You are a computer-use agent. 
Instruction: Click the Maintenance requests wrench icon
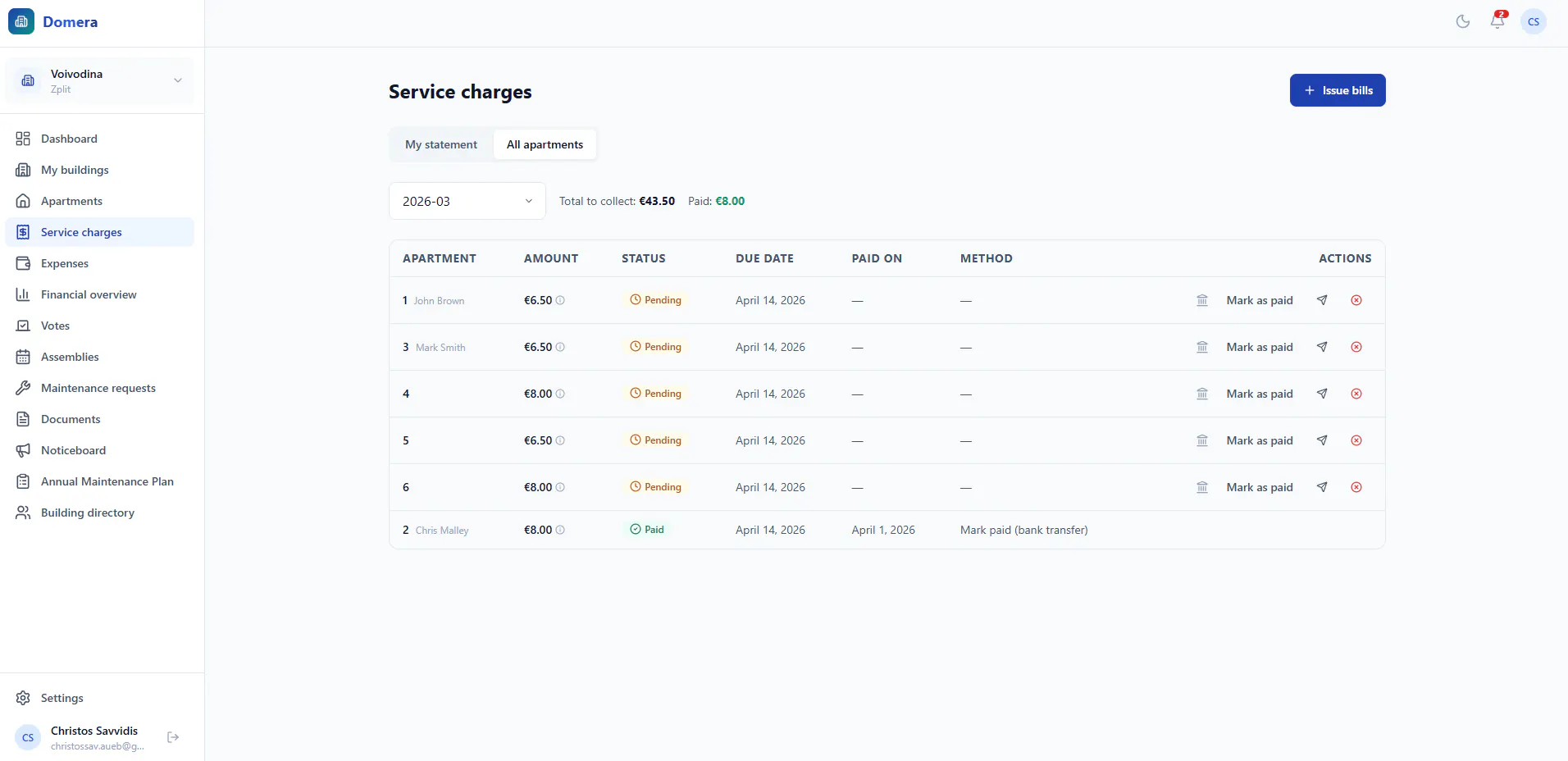[23, 388]
